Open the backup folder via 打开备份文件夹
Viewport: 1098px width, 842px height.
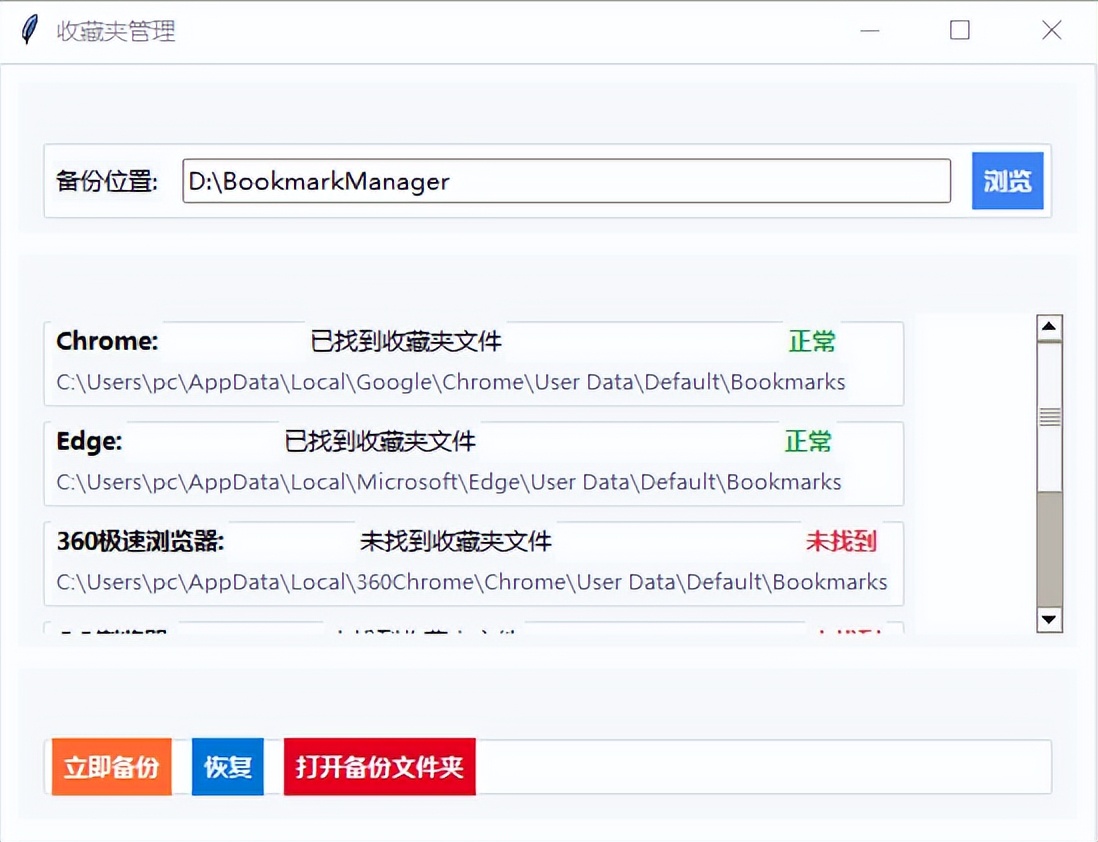click(379, 766)
